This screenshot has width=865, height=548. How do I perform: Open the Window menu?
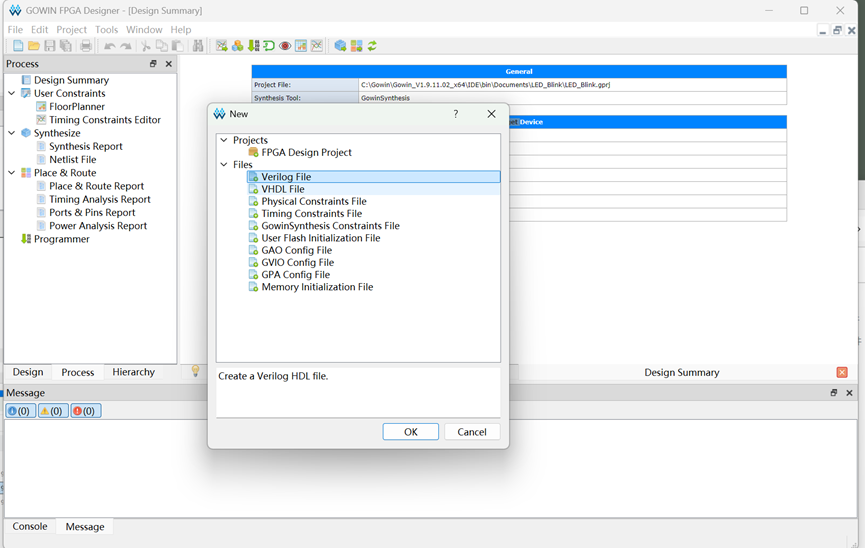click(x=144, y=29)
